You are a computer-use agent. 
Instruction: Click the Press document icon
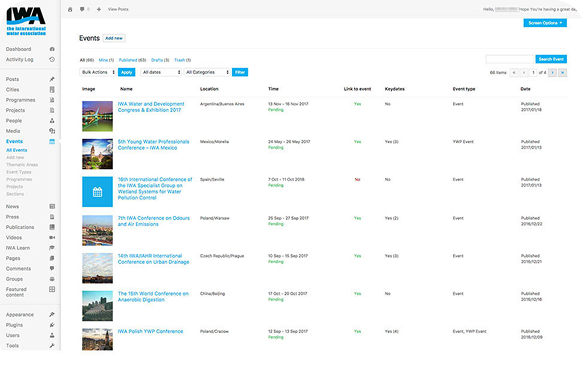coord(52,217)
